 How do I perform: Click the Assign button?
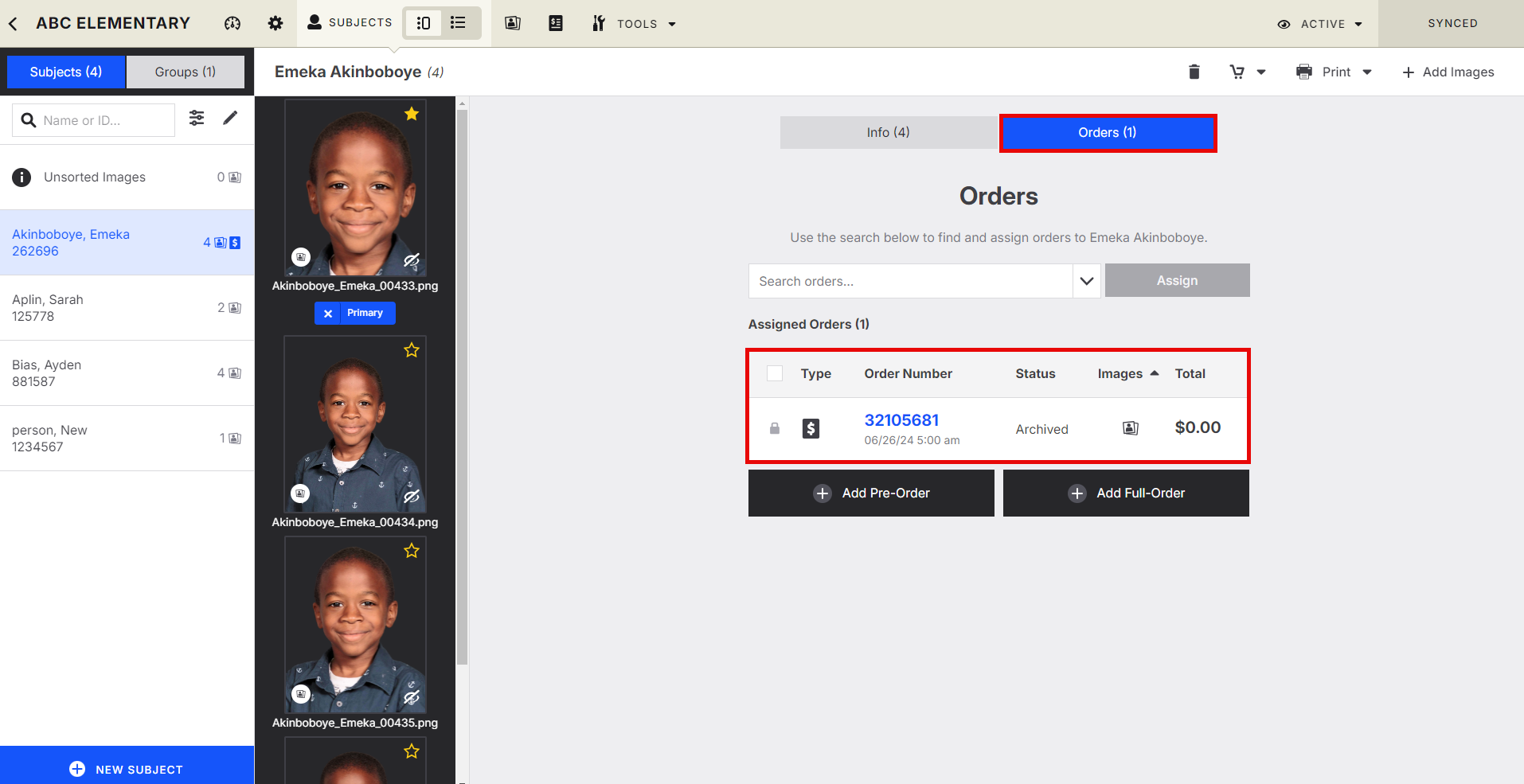(x=1178, y=280)
